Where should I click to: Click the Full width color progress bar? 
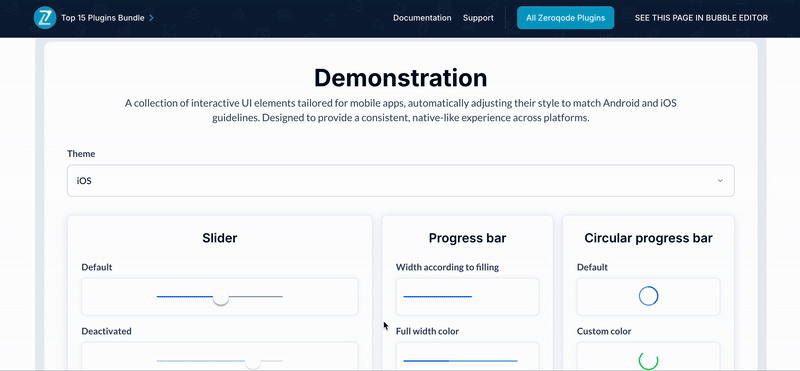pos(460,361)
